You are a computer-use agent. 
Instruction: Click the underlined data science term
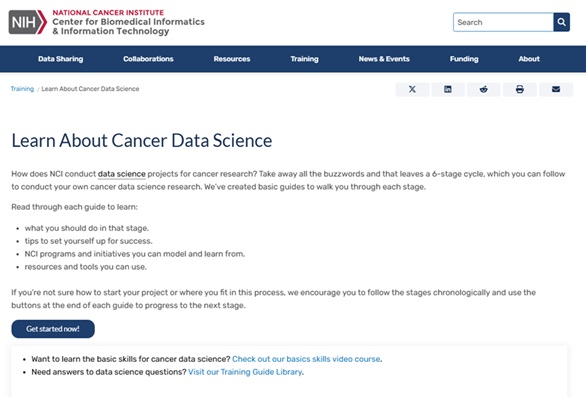coord(121,174)
